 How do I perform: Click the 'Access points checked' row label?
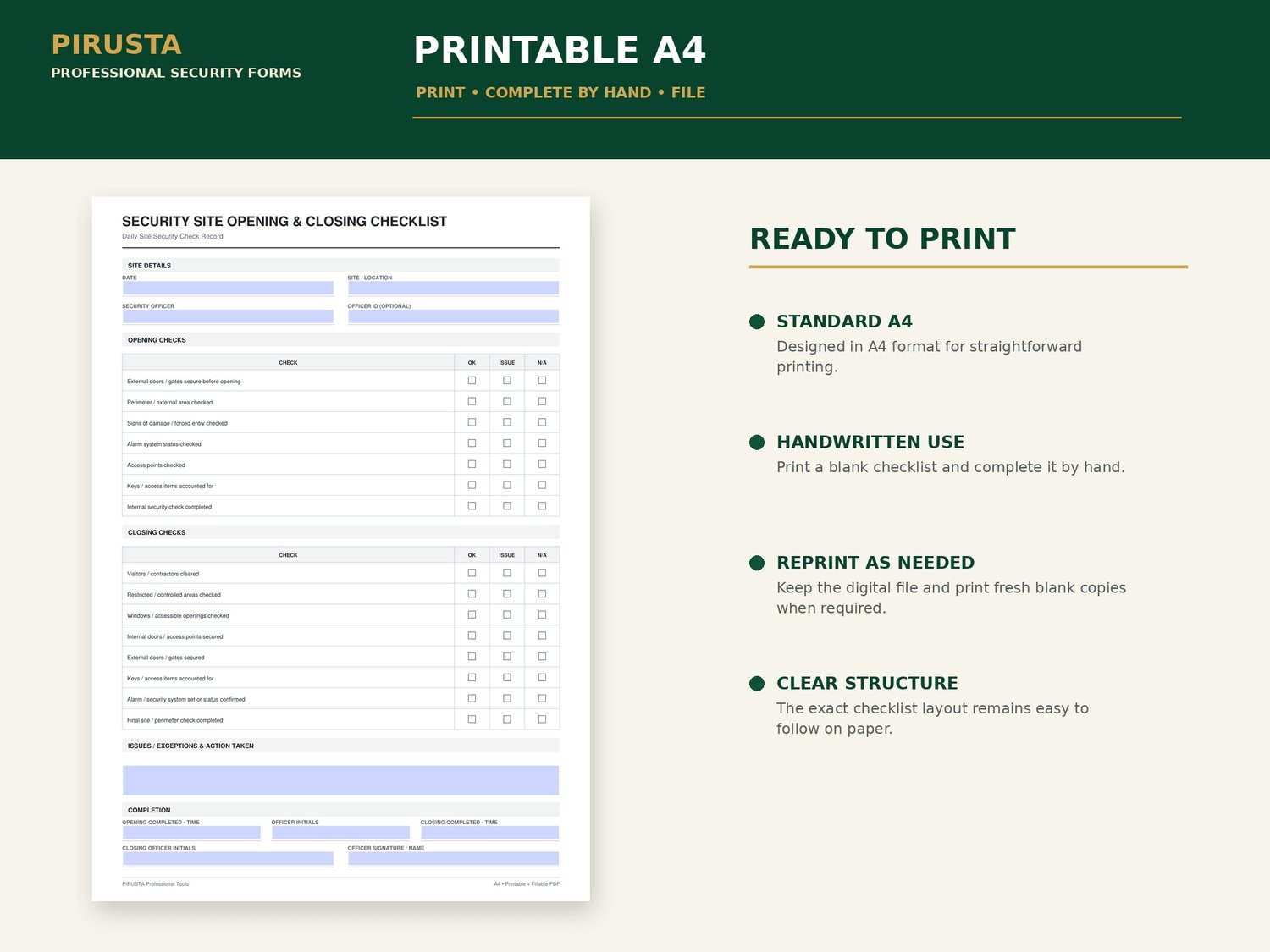156,465
